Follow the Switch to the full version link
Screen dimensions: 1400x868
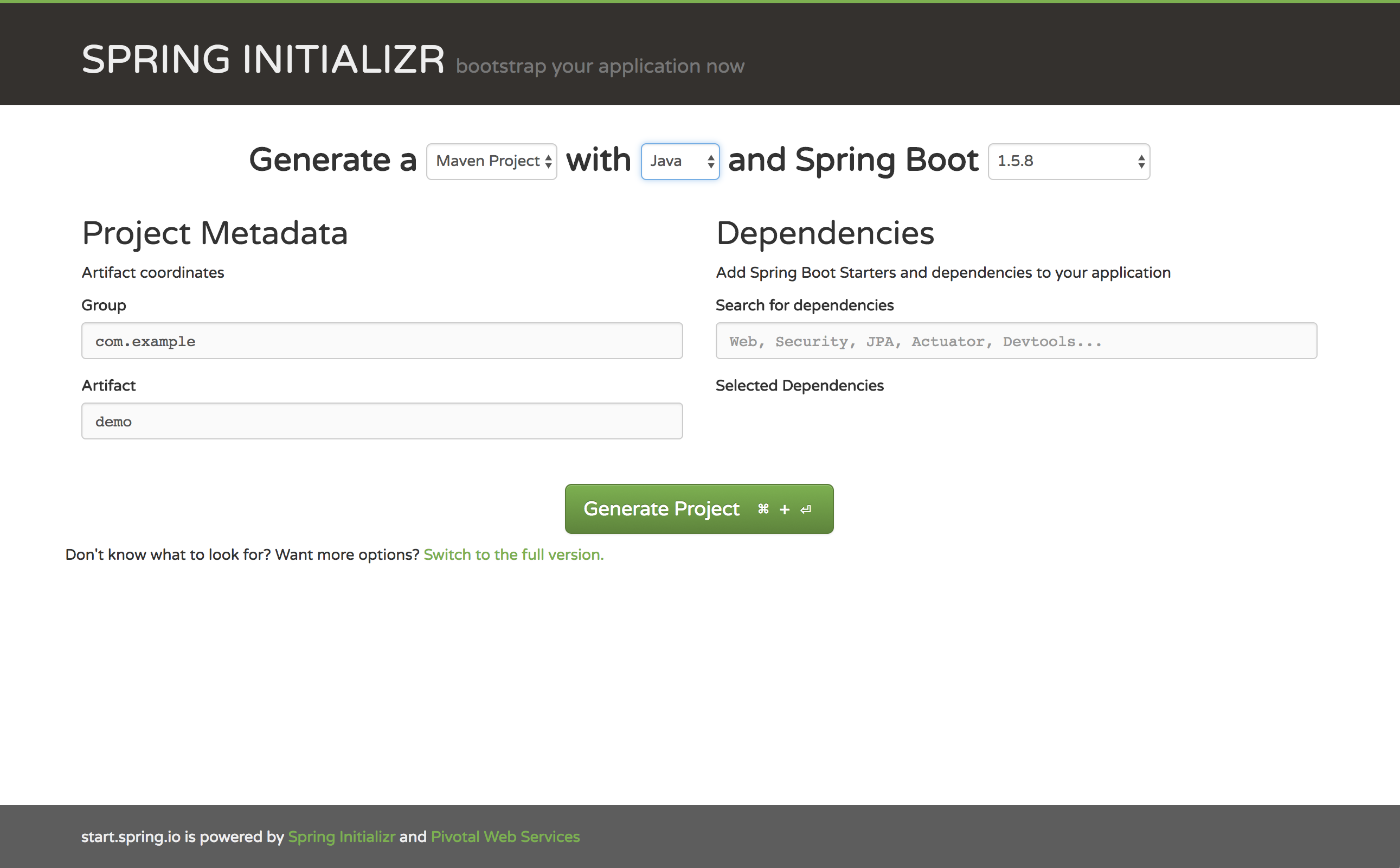513,554
